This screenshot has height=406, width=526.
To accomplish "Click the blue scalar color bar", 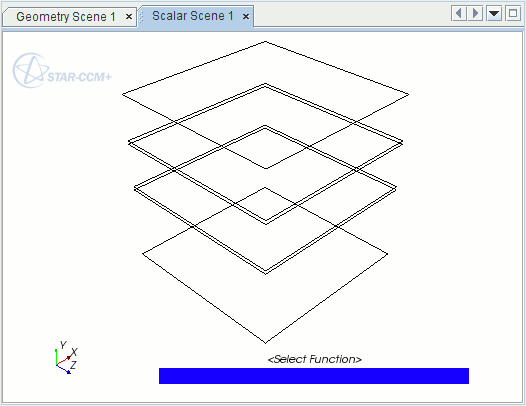I will [x=314, y=376].
